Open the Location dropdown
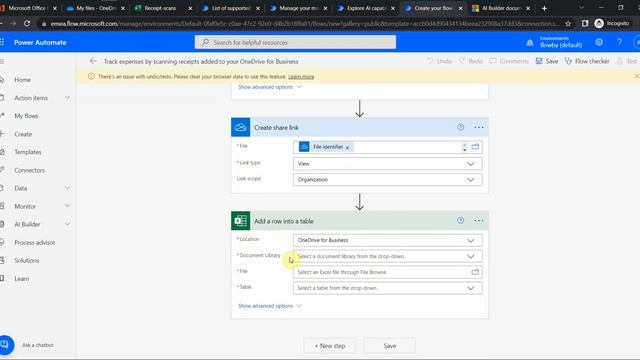Viewport: 640px width, 360px height. point(387,240)
